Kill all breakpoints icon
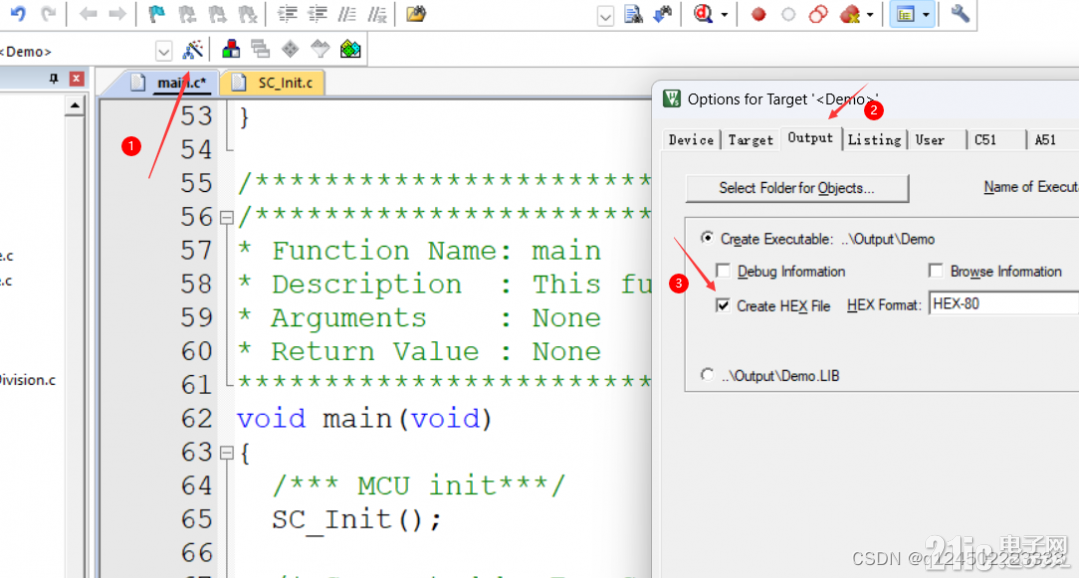This screenshot has height=578, width=1079. click(850, 14)
